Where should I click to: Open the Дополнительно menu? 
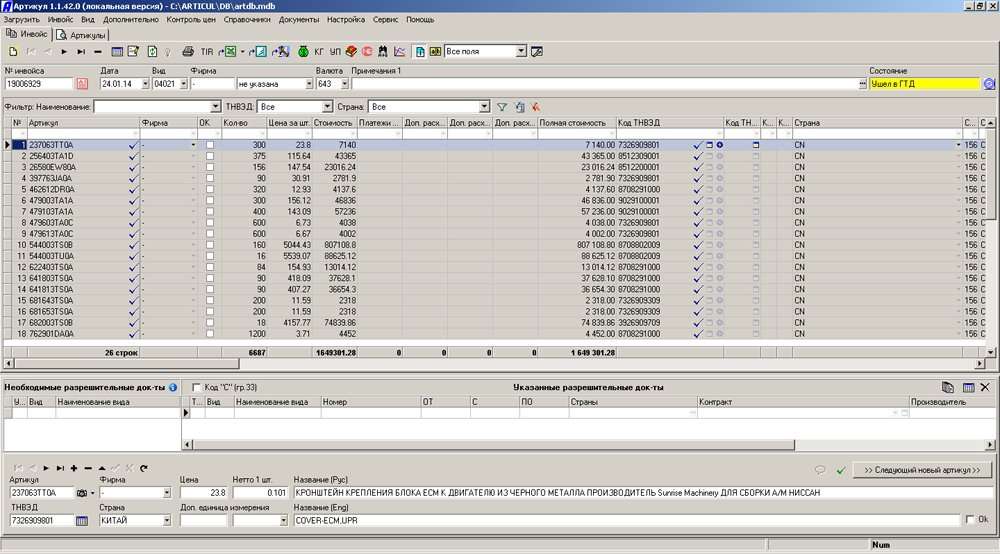[131, 20]
